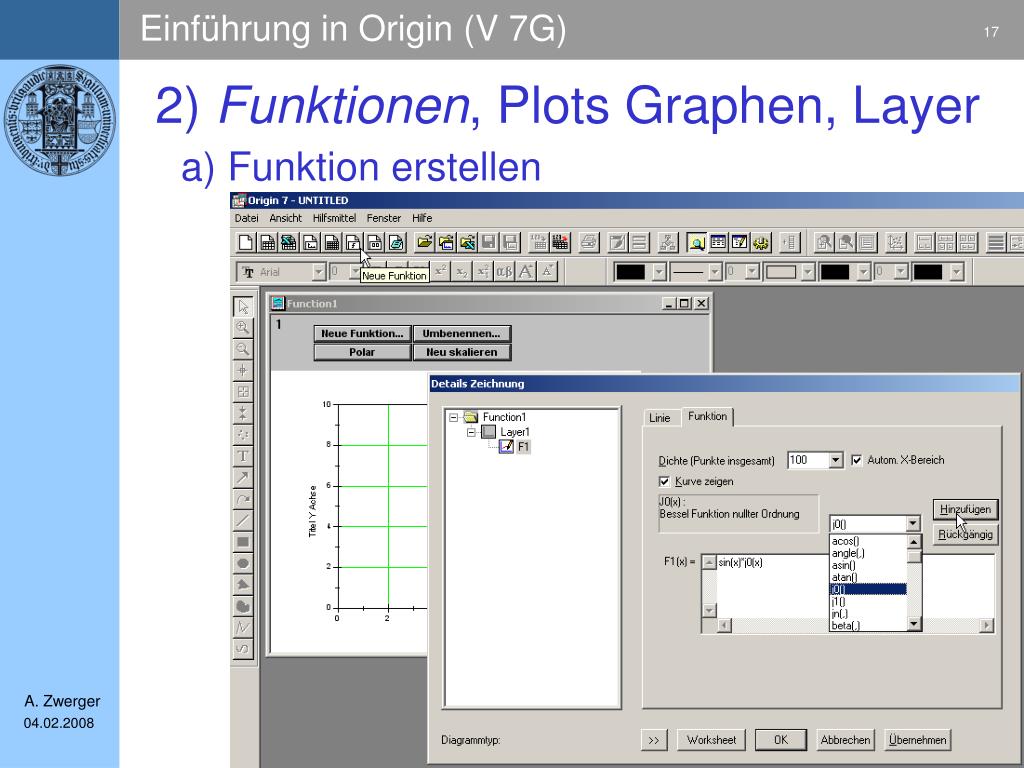Click the Umbenennen... button

click(x=462, y=334)
